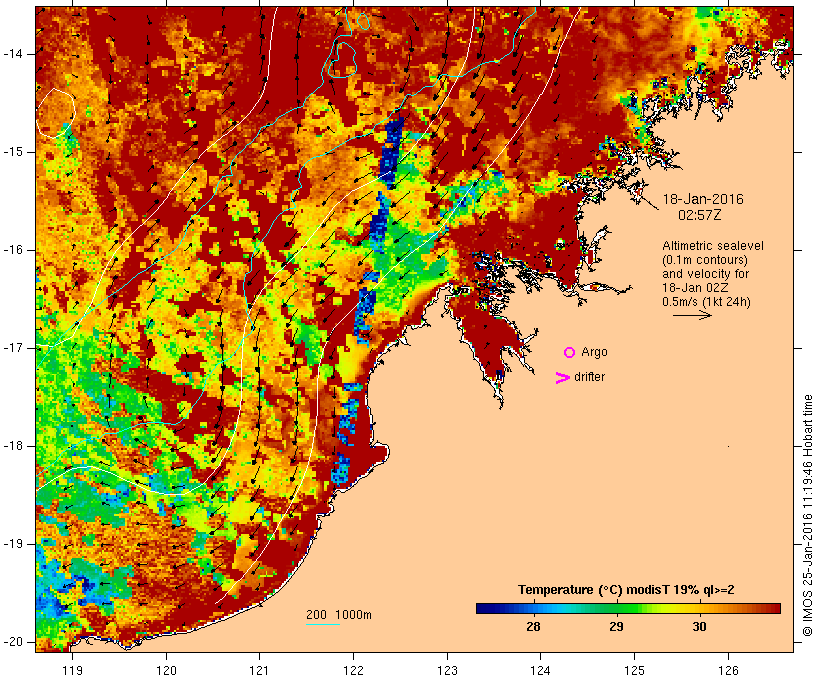Click the cyan 200m depth contour legend line
The height and width of the screenshot is (680, 820).
tap(323, 624)
